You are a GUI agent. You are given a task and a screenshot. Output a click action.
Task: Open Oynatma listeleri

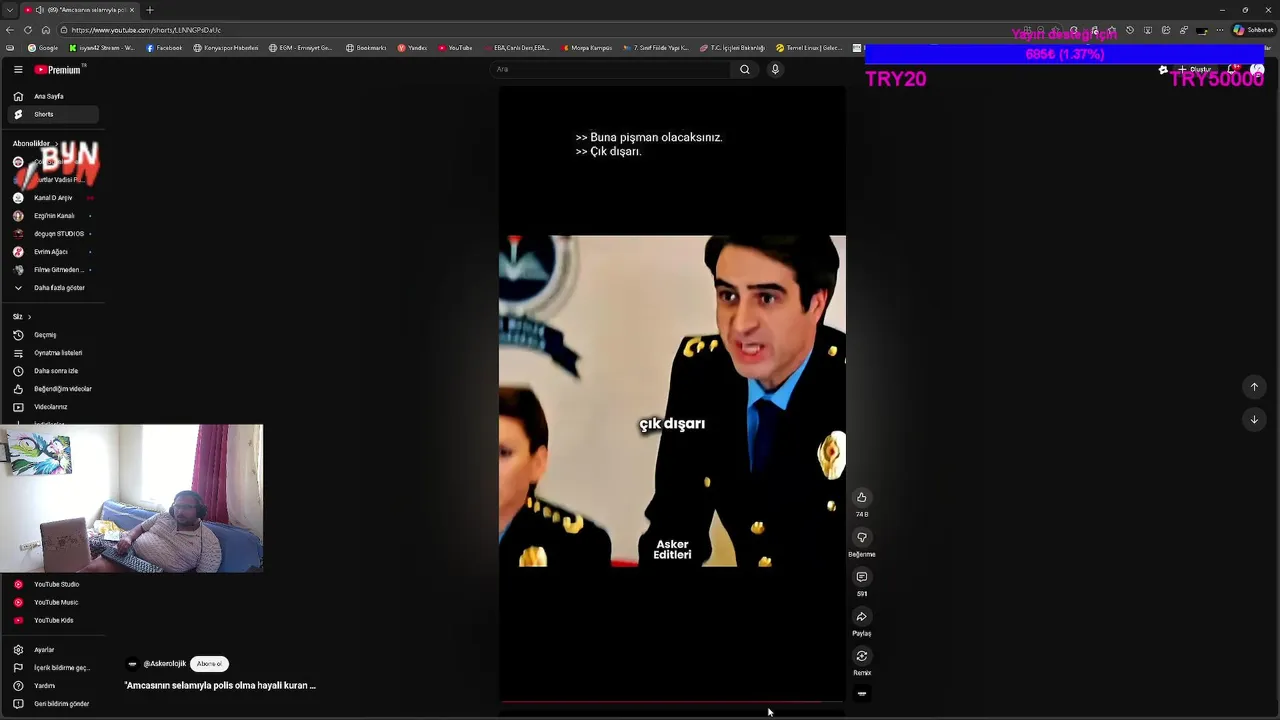(52, 353)
